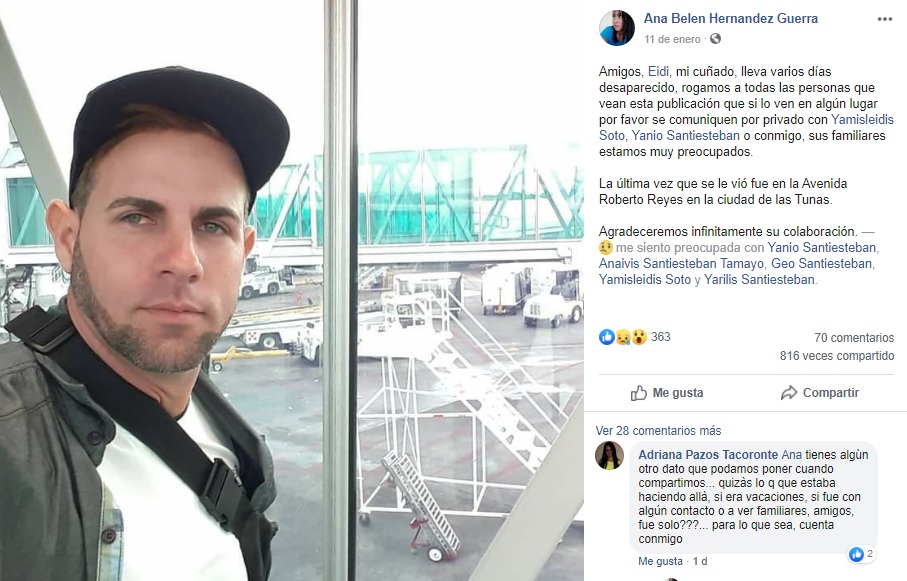Viewport: 907px width, 581px height.
Task: Click the Me gusta thumbs-up button
Action: click(x=667, y=393)
